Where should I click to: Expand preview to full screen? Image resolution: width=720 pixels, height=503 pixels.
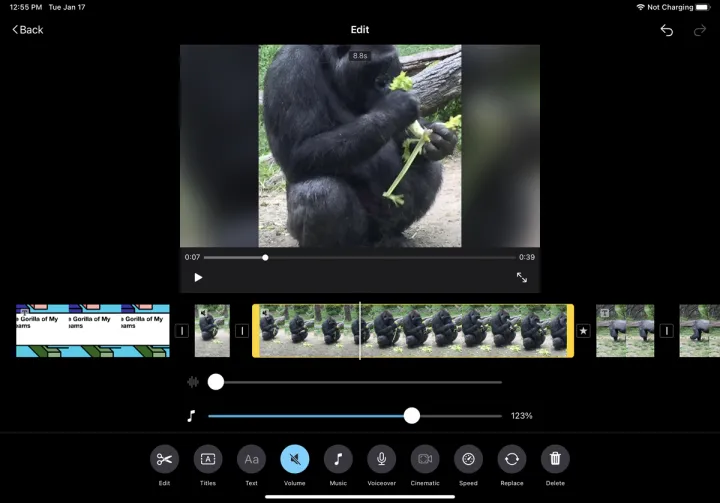(x=521, y=277)
